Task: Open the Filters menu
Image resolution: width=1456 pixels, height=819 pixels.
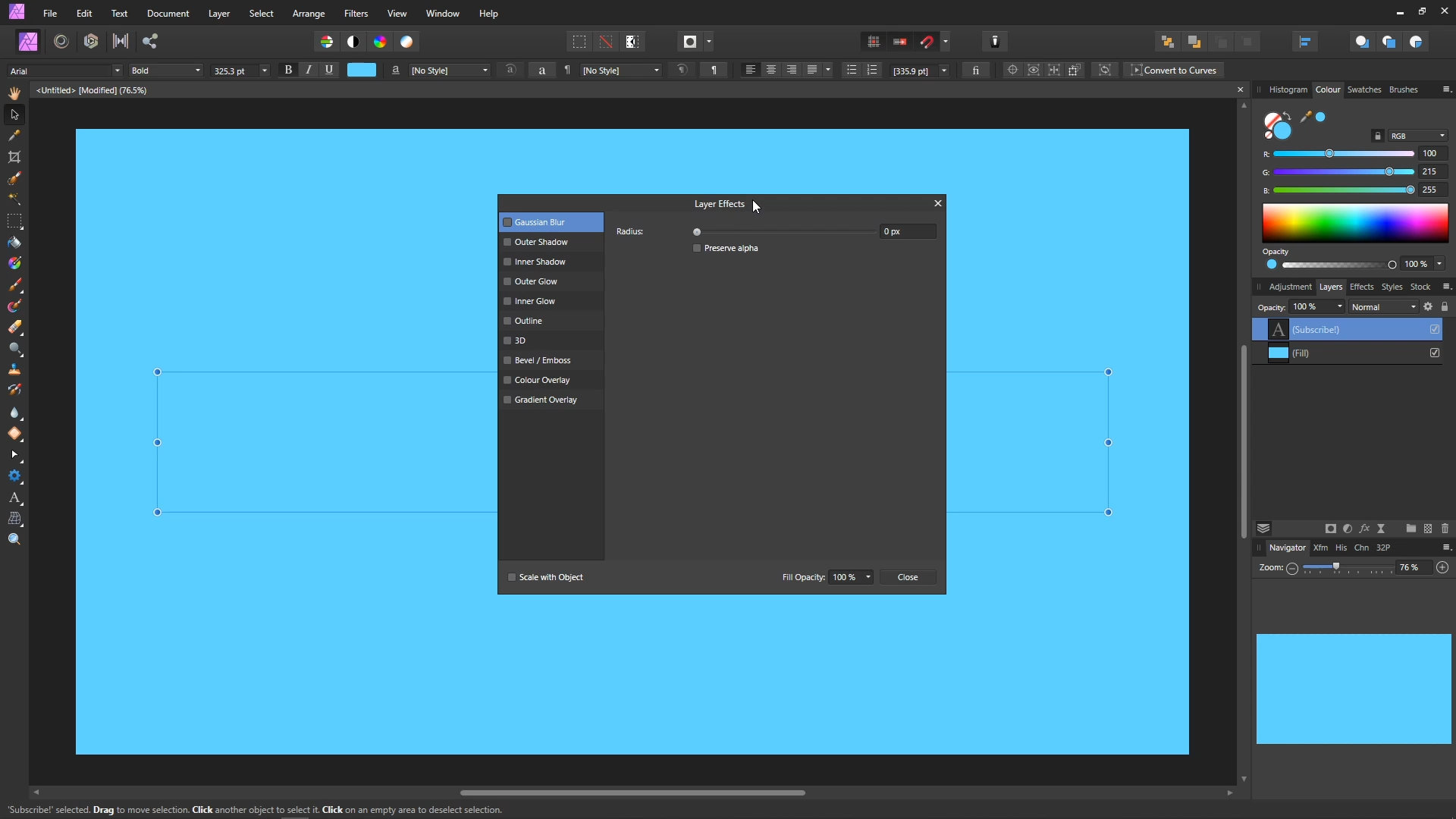Action: pos(356,14)
